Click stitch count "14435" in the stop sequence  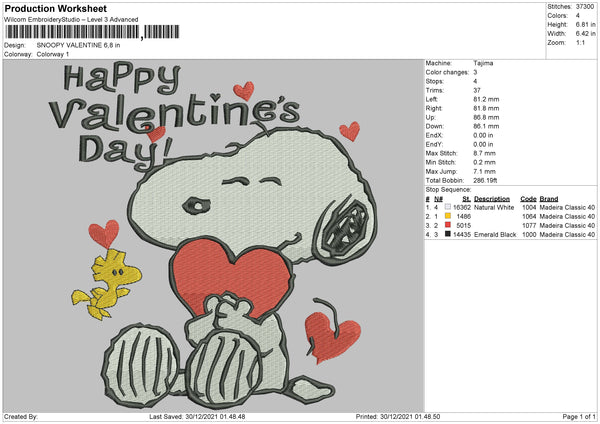point(462,235)
